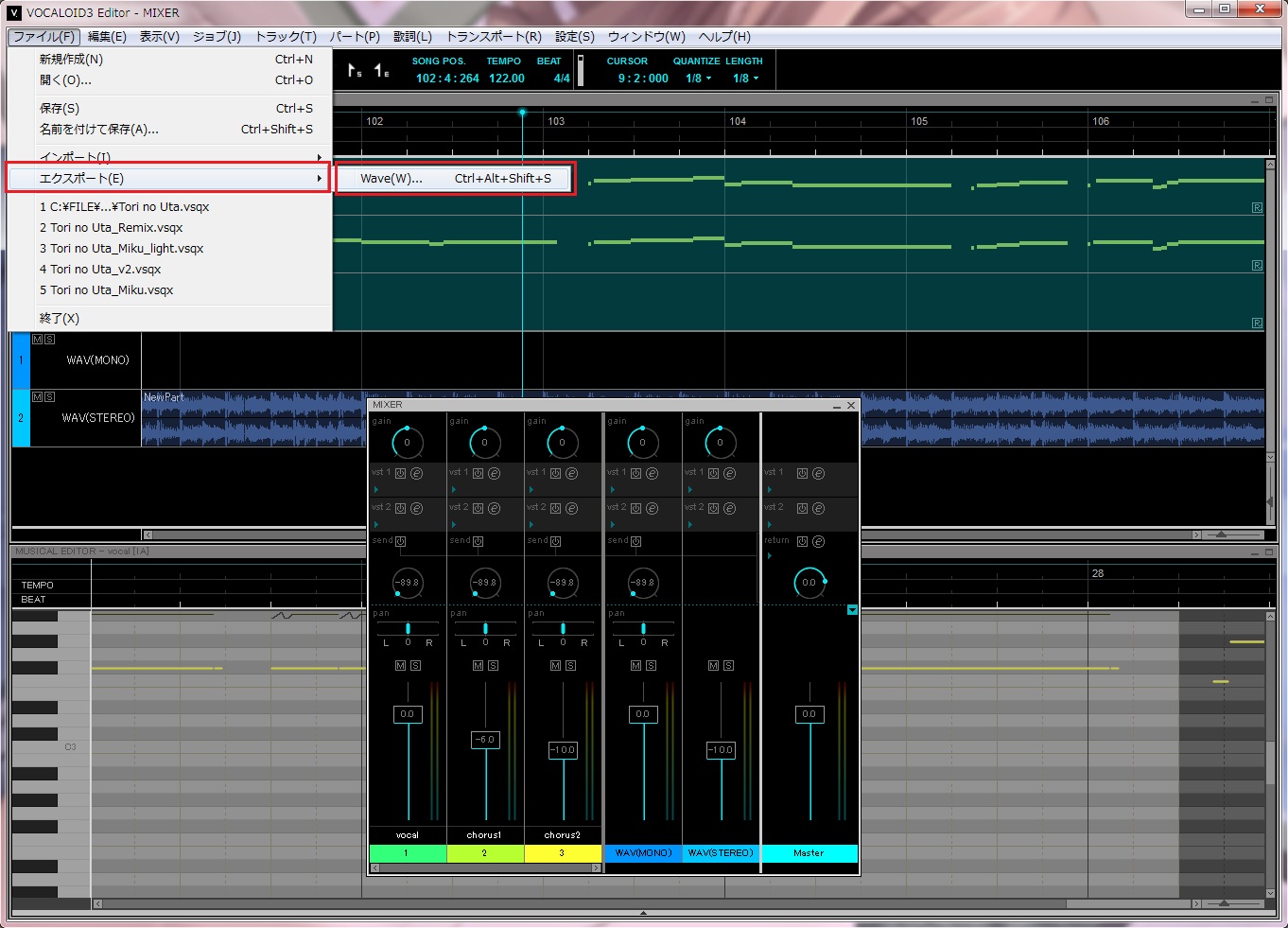Open vst 2 editor on WAV(MONO) channel

[x=652, y=508]
